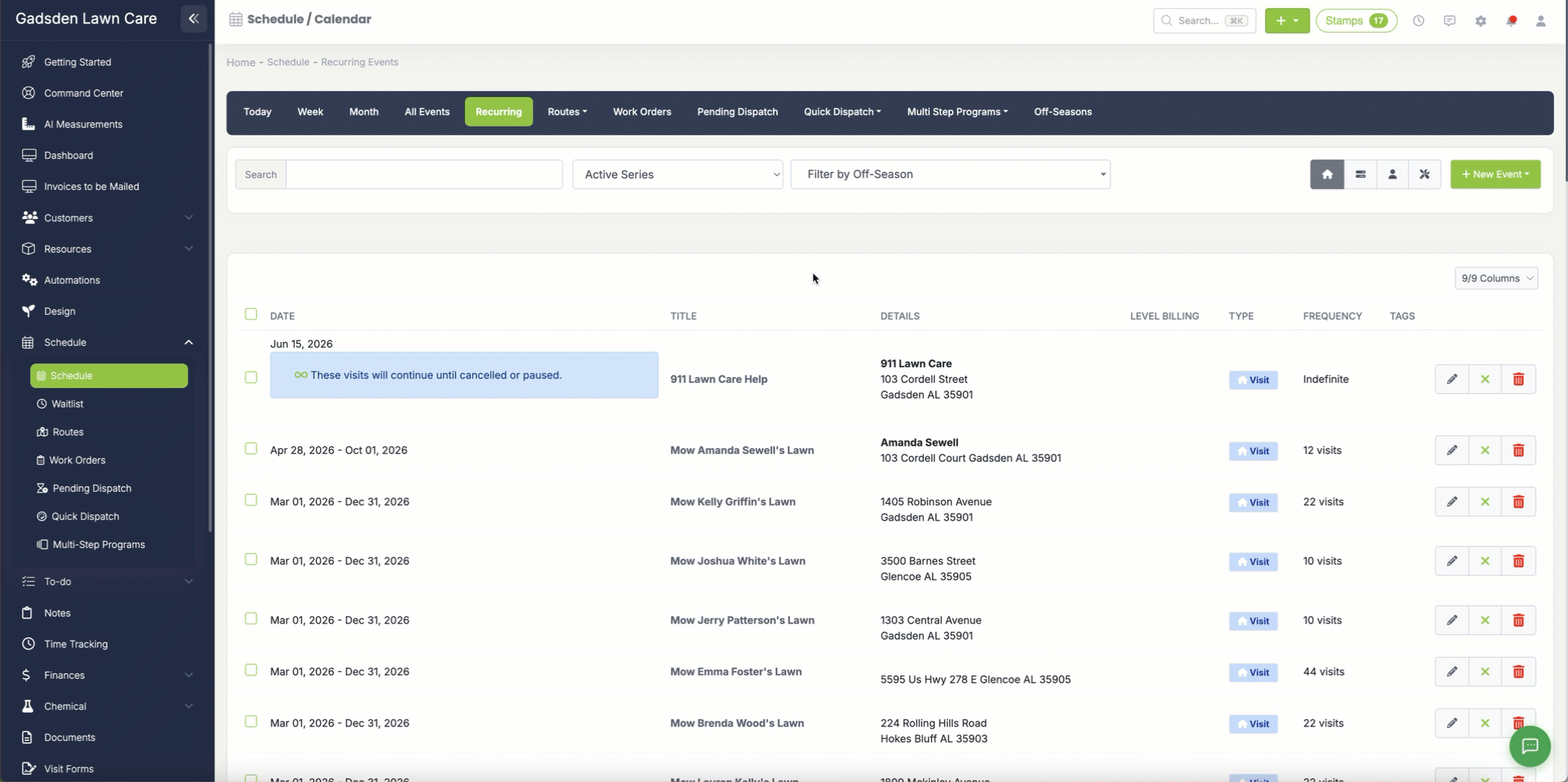Viewport: 1568px width, 782px height.
Task: Delete Mow Amanda Sewell's Lawn series
Action: [1518, 450]
